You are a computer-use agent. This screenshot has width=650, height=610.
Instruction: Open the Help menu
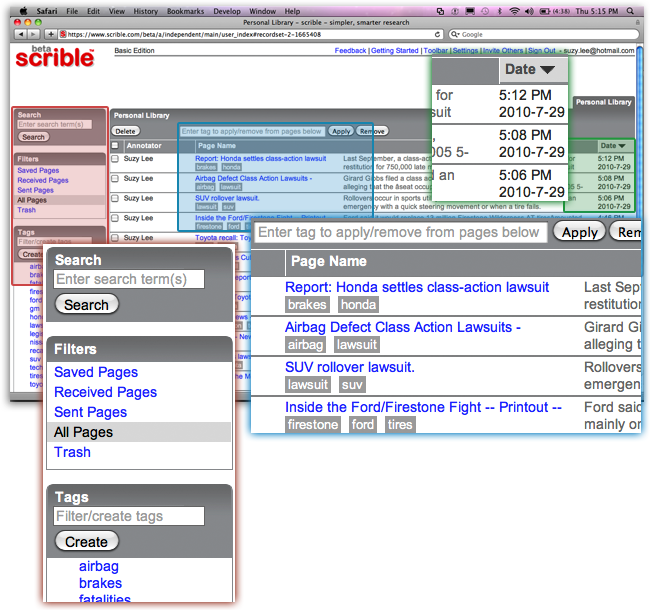[292, 11]
